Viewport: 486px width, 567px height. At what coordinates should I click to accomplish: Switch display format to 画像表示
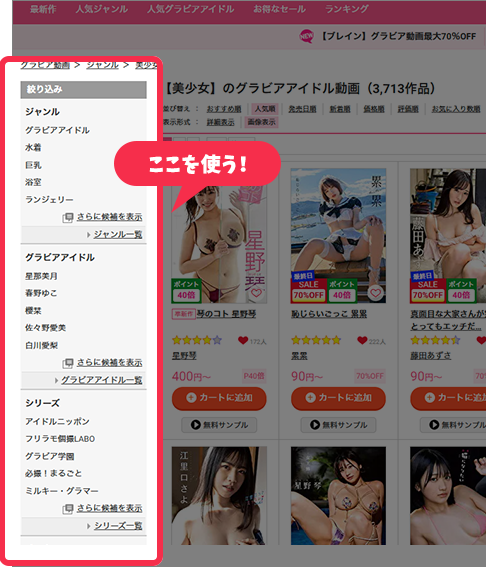261,122
